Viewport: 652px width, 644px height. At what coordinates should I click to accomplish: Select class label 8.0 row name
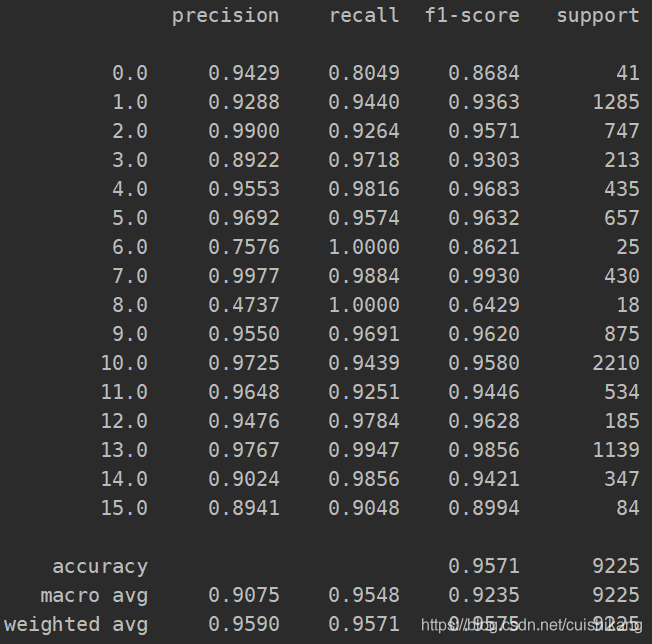click(130, 305)
